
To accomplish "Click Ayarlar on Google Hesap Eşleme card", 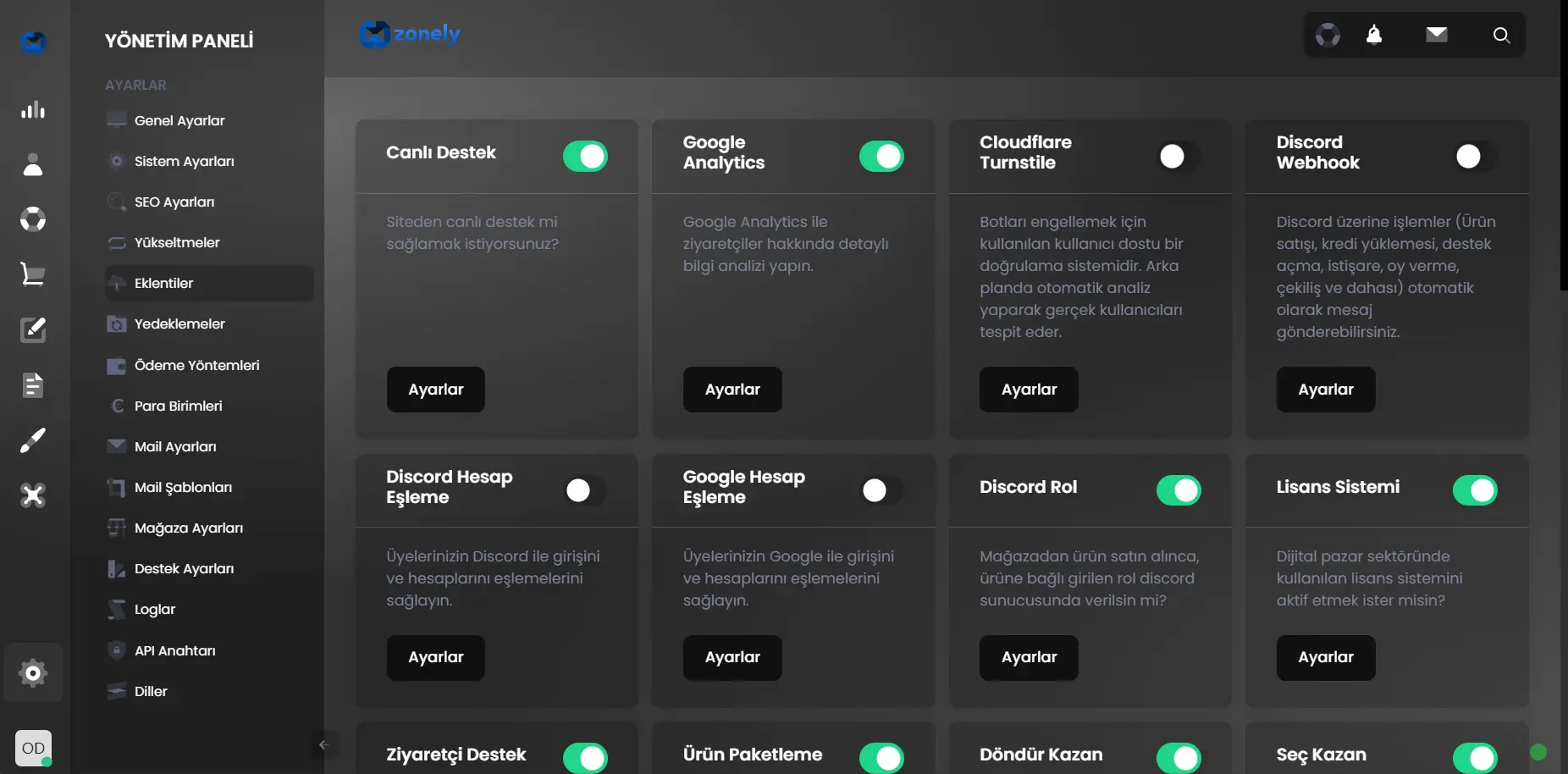I will click(732, 657).
